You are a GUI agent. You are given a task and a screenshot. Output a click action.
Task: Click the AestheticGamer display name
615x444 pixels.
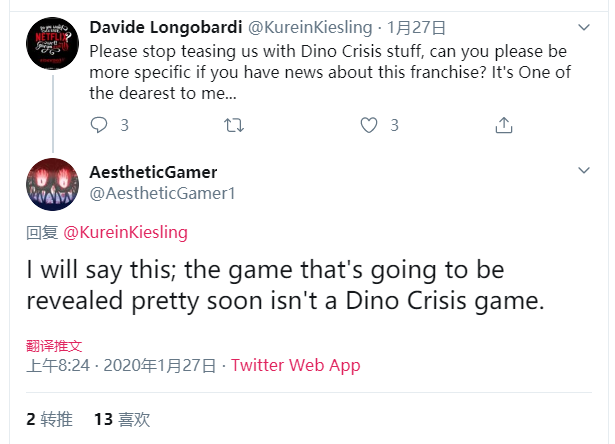coord(153,172)
